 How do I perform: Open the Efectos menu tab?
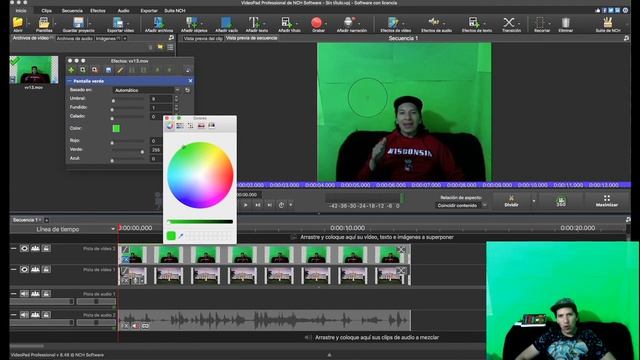tap(98, 11)
